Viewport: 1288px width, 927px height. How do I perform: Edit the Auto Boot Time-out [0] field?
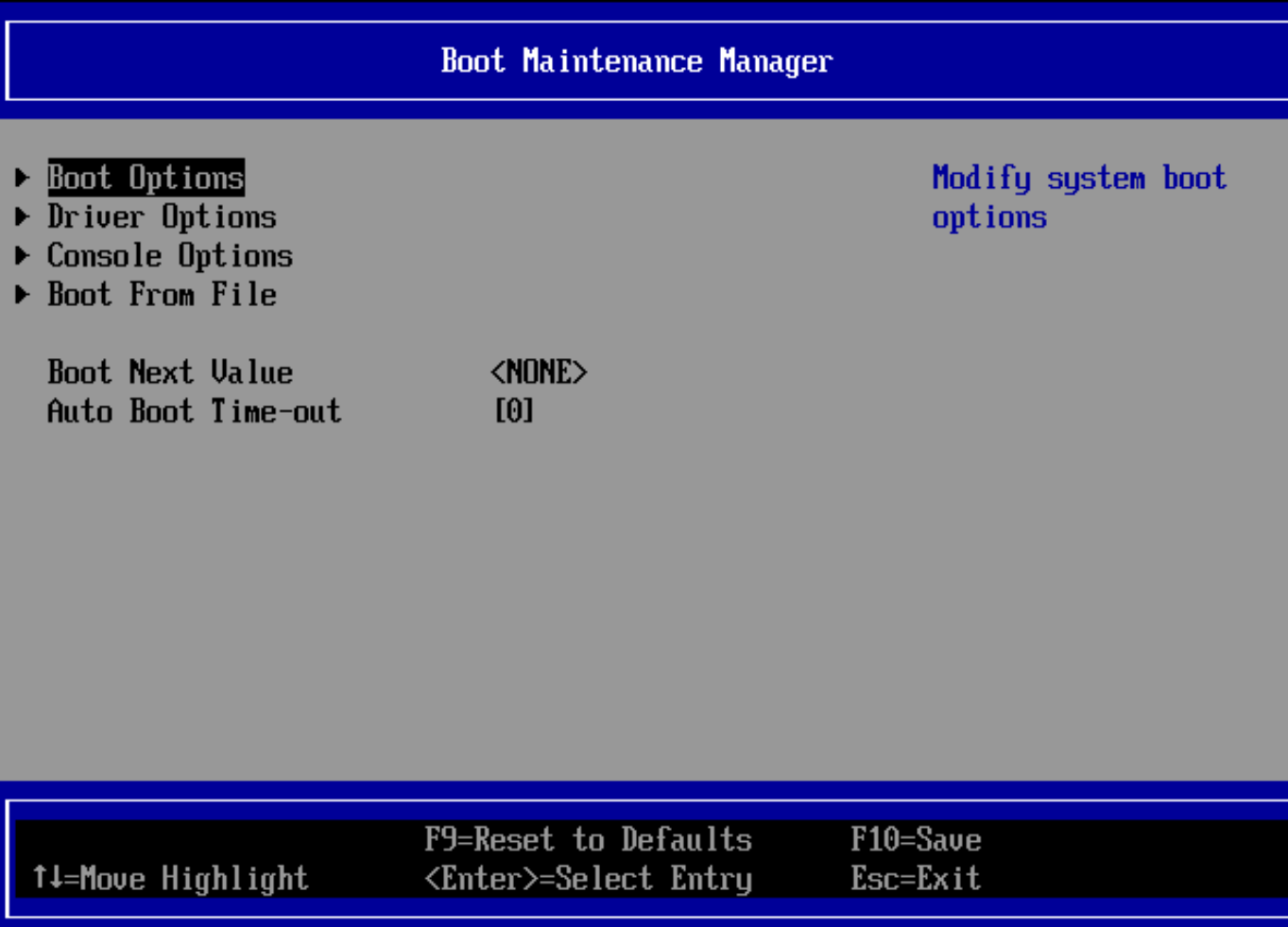point(514,411)
